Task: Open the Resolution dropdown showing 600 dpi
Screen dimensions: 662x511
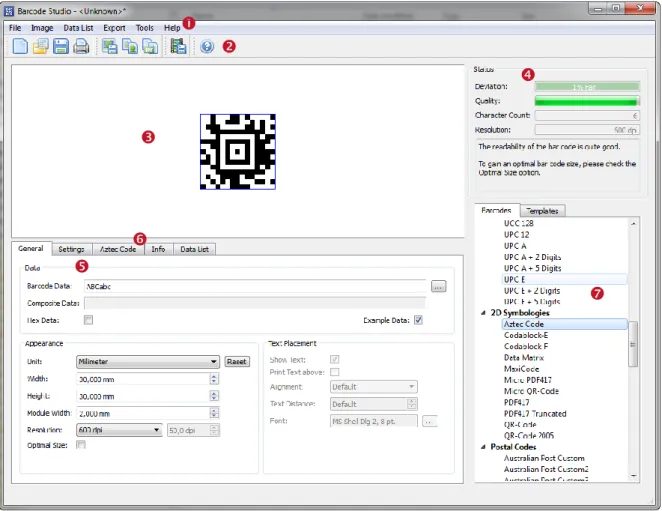Action: pyautogui.click(x=119, y=430)
